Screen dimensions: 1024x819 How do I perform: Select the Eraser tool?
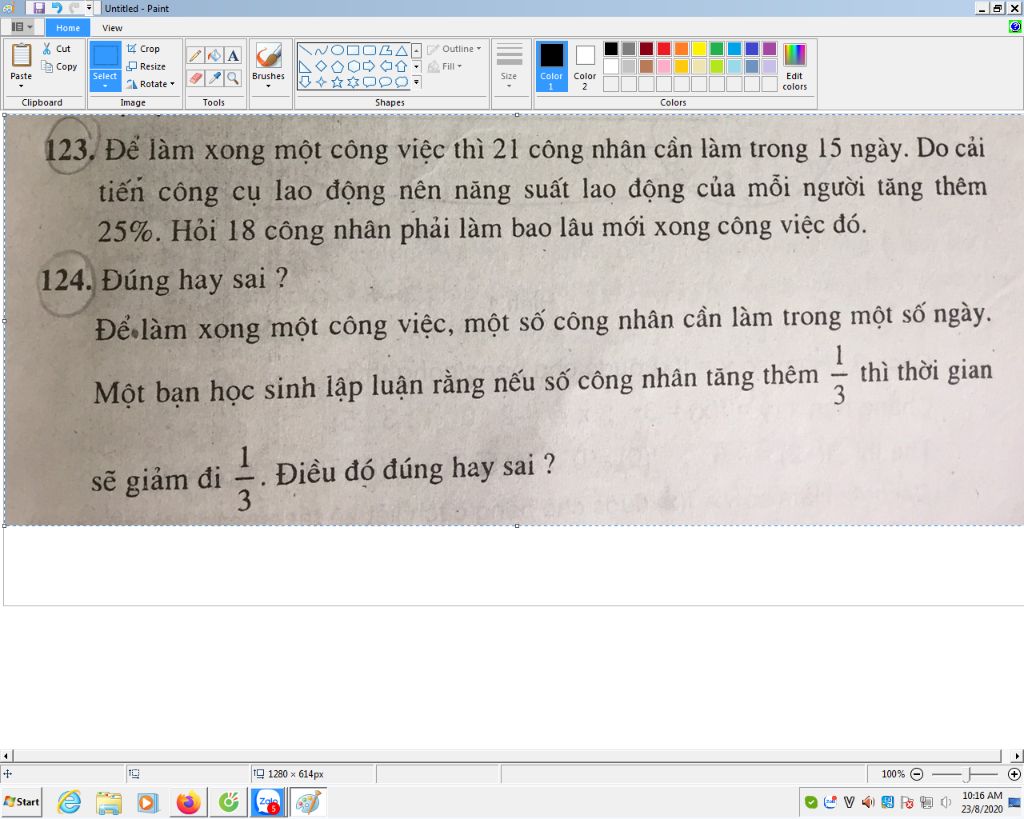tap(195, 78)
